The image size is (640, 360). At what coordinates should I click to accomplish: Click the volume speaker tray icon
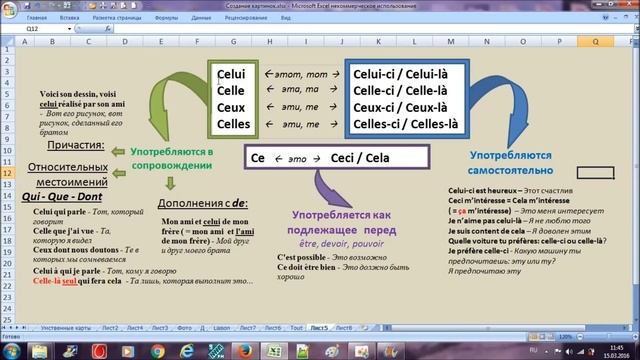pyautogui.click(x=569, y=351)
